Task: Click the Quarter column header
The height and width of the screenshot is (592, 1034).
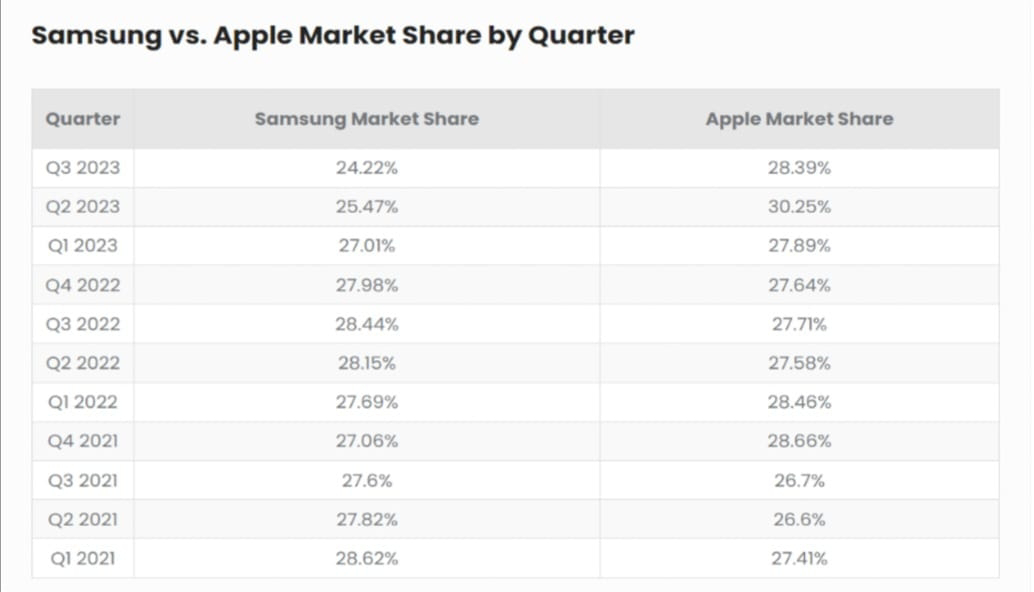Action: point(83,119)
